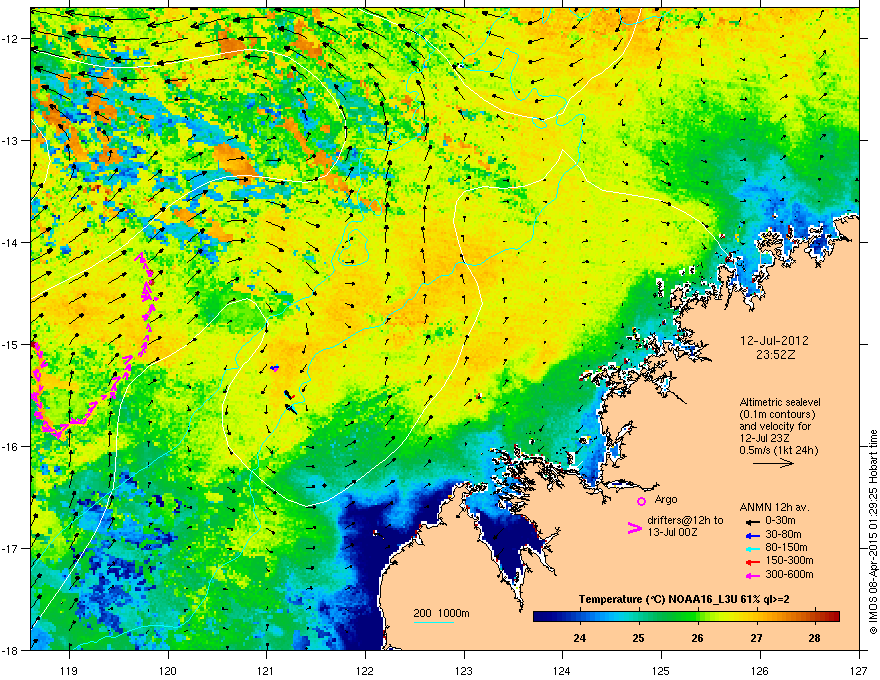Click longitude axis label '124'
880x680 pixels.
pyautogui.click(x=562, y=670)
